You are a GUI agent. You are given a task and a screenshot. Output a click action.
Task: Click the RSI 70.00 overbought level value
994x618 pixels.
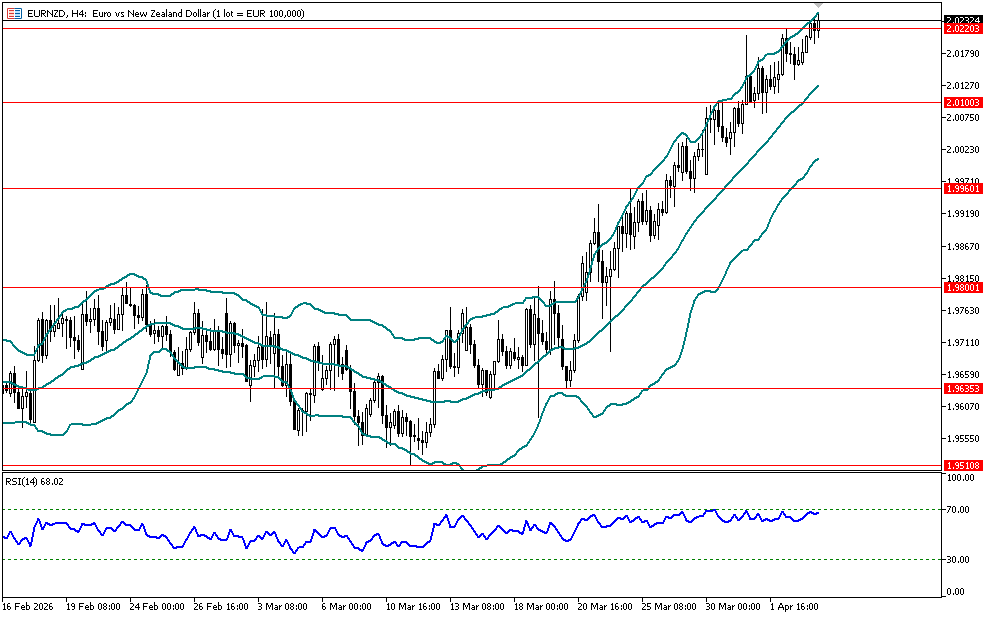click(961, 510)
